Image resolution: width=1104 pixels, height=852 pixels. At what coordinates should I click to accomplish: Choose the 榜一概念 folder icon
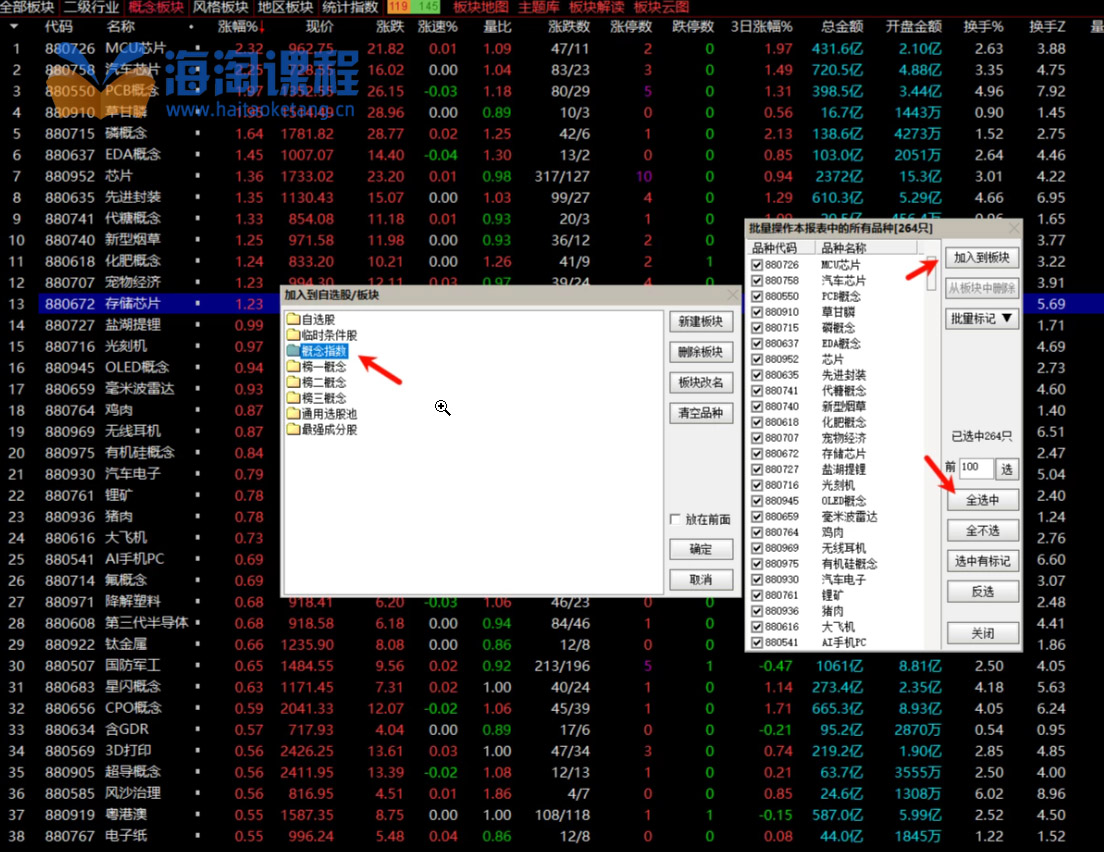[293, 367]
